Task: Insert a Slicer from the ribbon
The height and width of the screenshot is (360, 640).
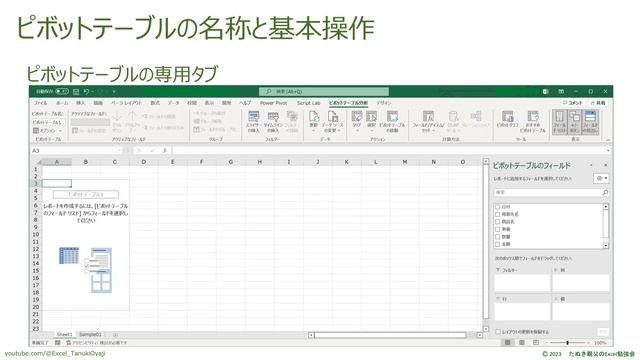Action: click(x=253, y=122)
